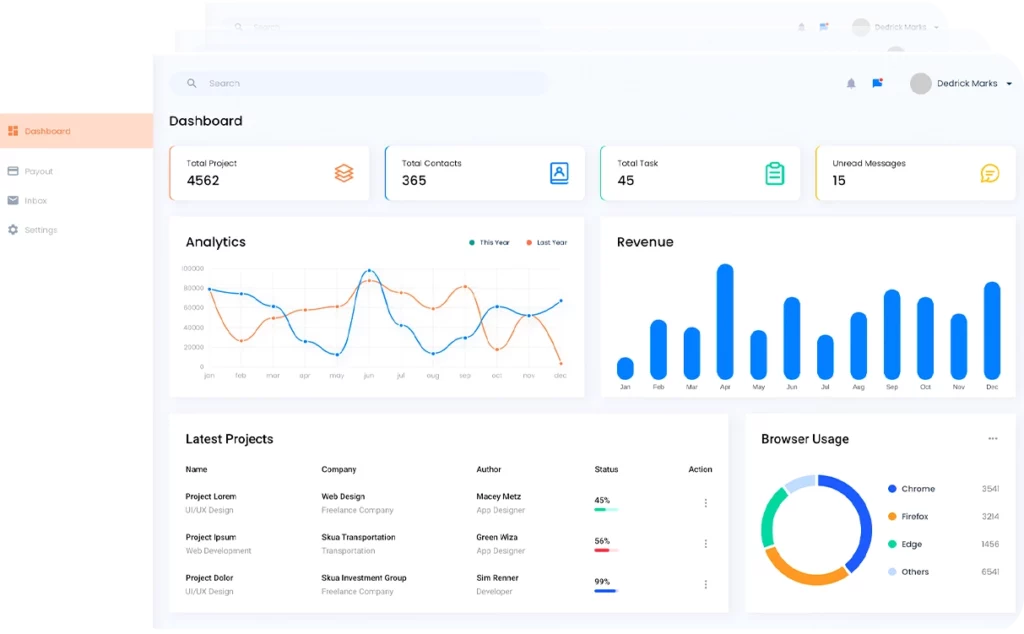Expand the Dedrick Marks user dropdown arrow

tap(1009, 84)
